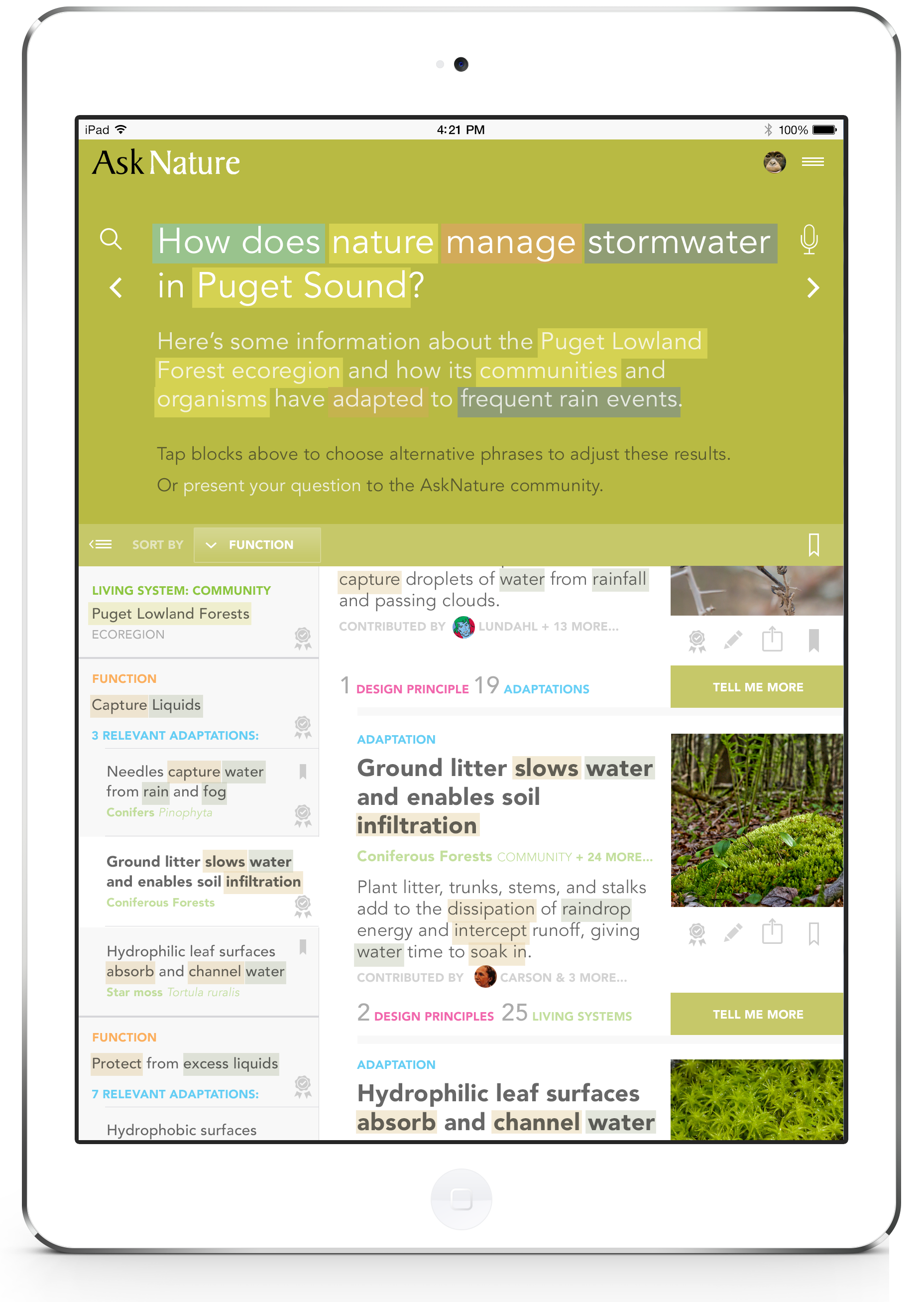Tap the search magnifier icon
Image resolution: width=924 pixels, height=1302 pixels.
(x=111, y=240)
